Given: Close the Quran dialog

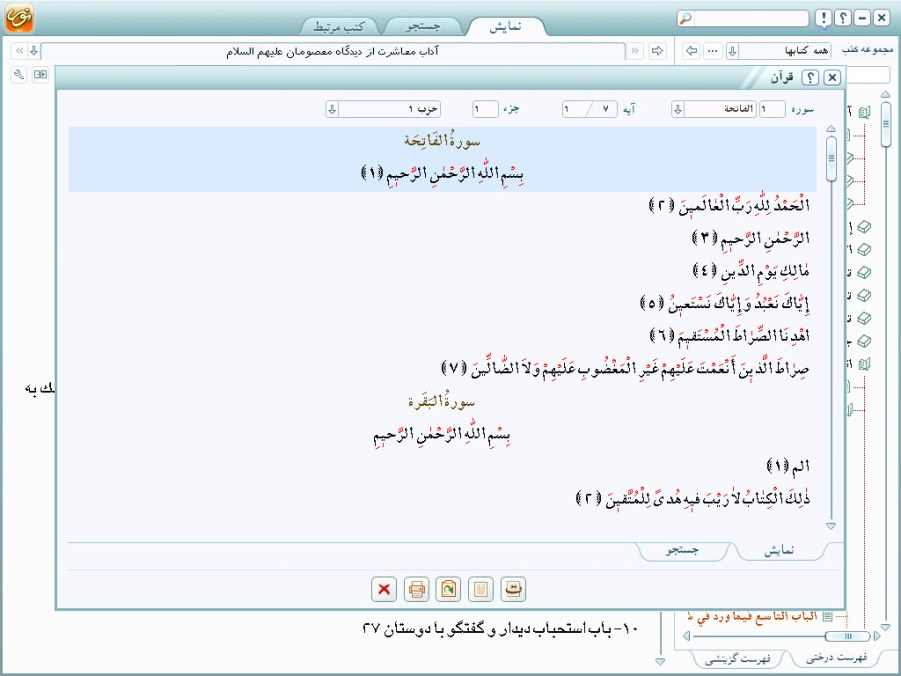Looking at the screenshot, I should click(832, 77).
